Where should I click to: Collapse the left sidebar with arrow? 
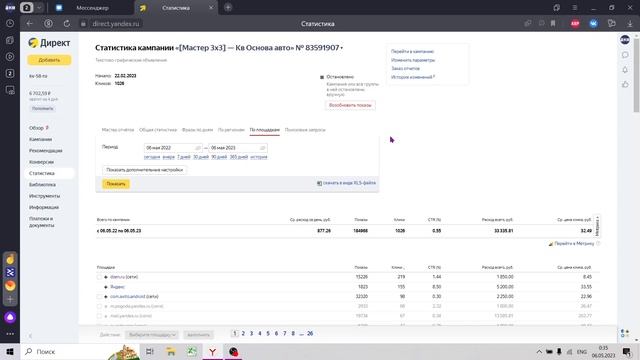coord(30,336)
